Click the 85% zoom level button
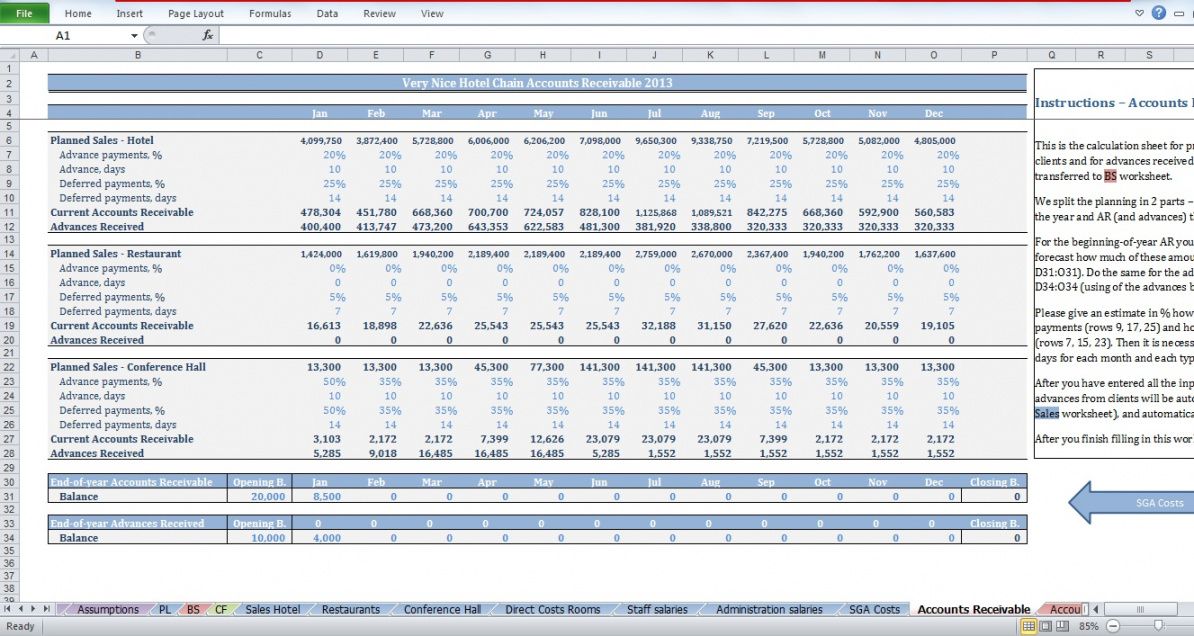 [1088, 626]
